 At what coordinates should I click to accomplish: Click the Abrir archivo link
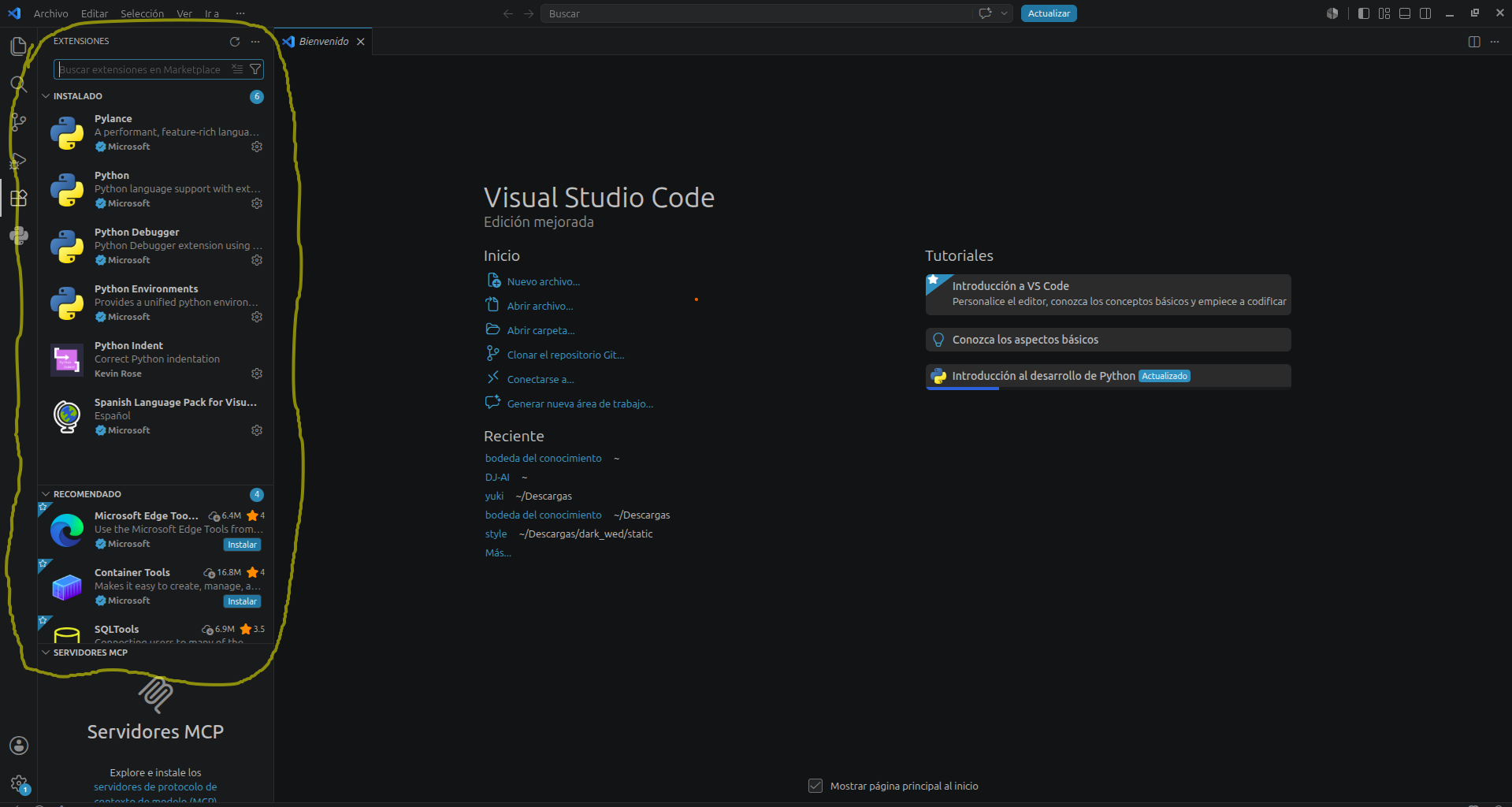click(x=540, y=306)
